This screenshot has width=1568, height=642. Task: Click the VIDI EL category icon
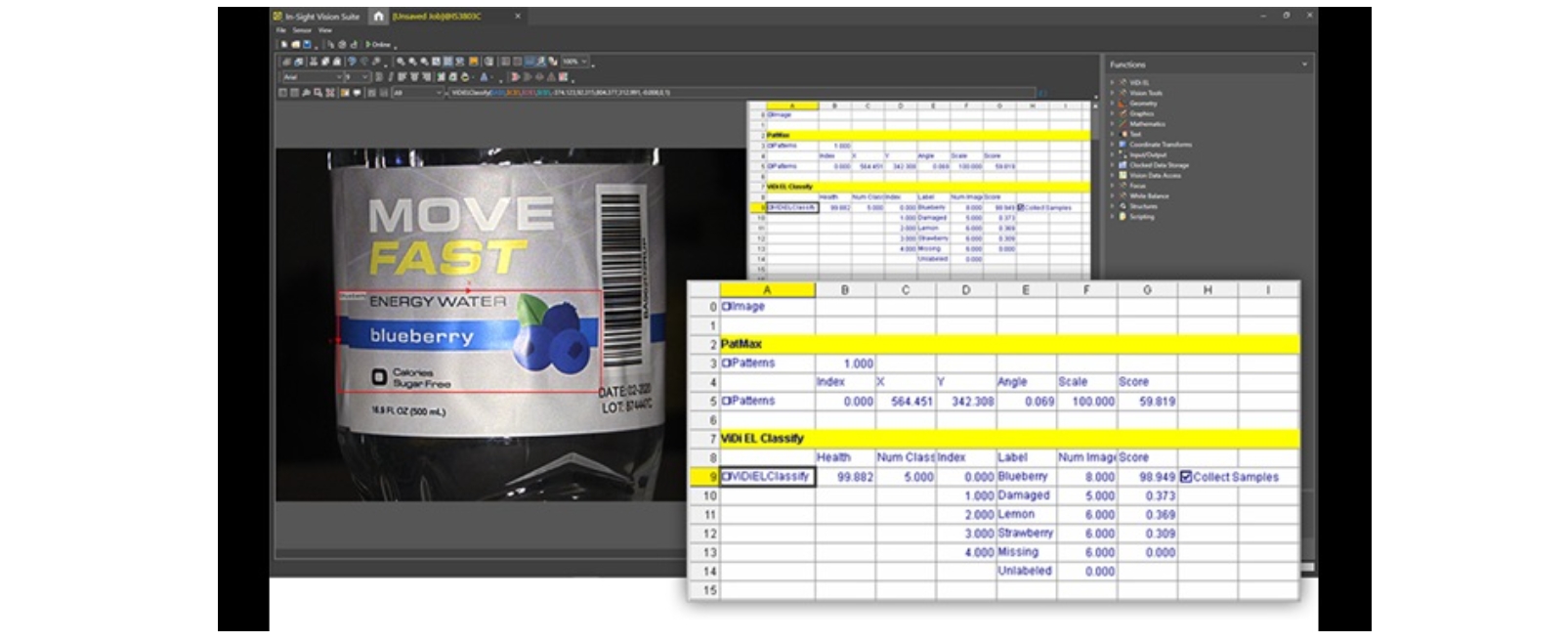coord(1123,83)
